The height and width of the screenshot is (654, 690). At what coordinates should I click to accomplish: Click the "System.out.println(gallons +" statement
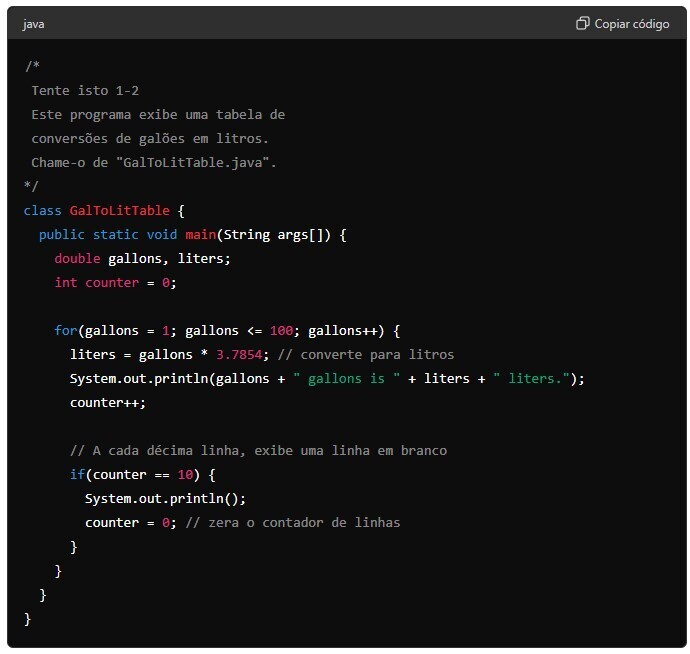pos(327,379)
